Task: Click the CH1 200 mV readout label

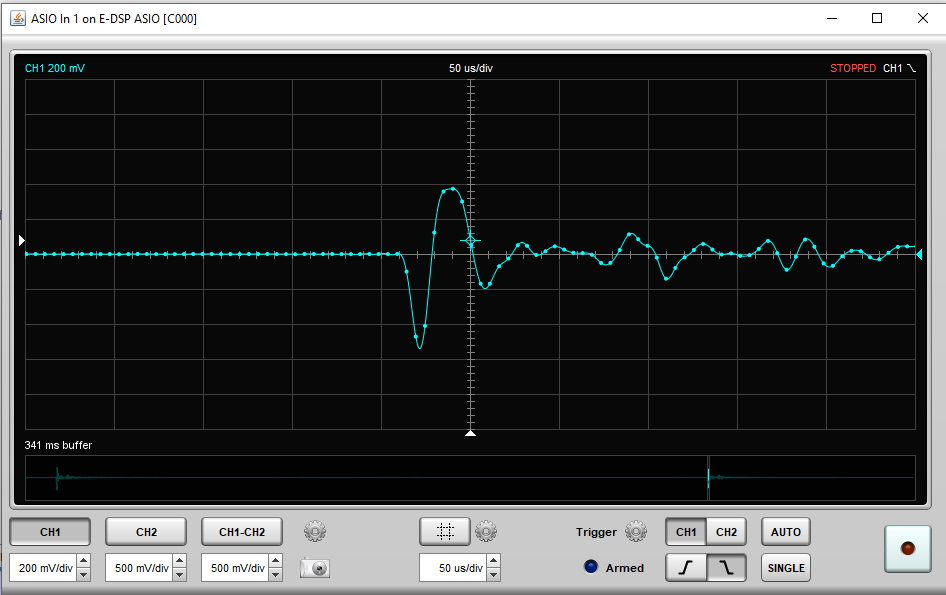Action: click(x=54, y=68)
